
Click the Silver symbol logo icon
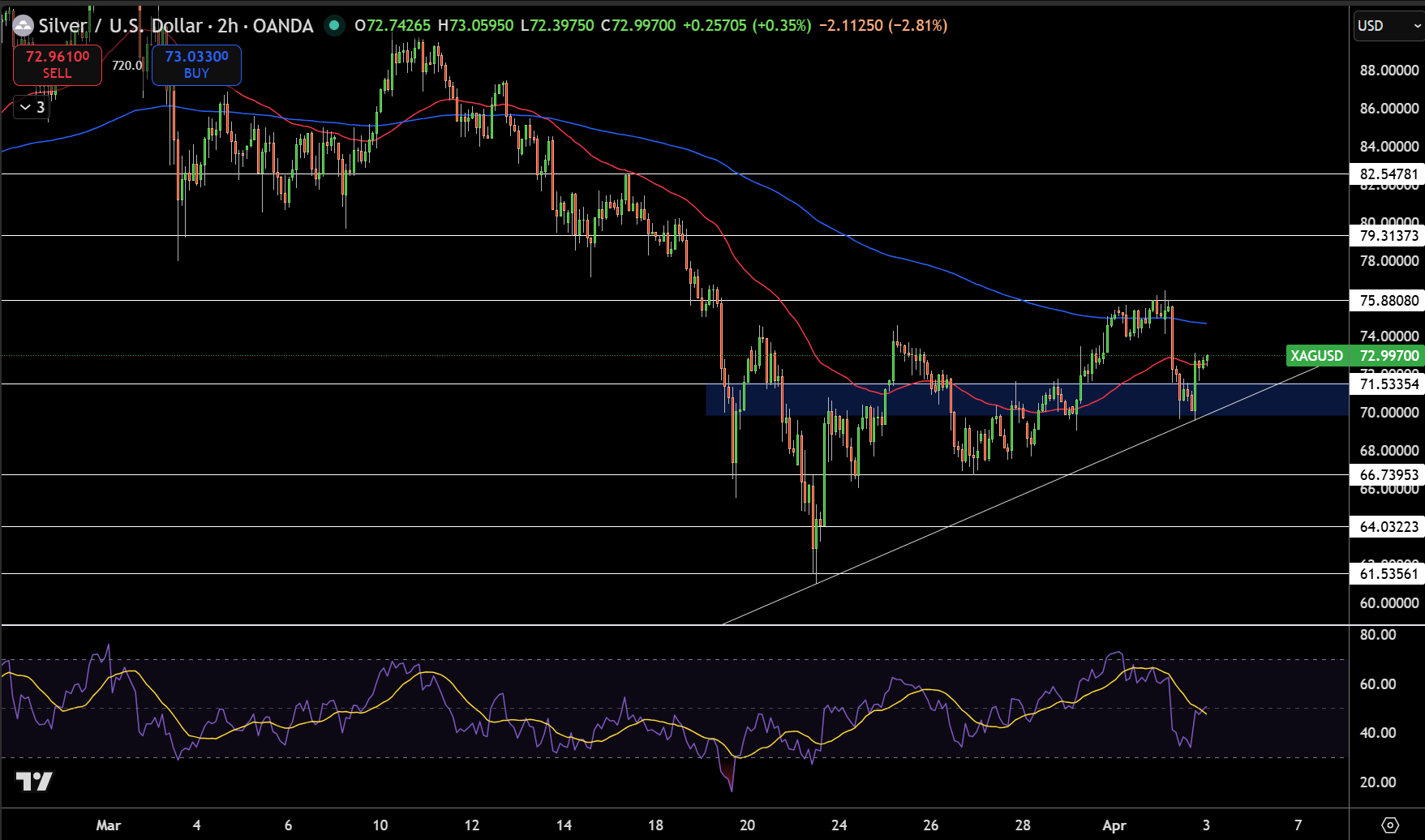tap(23, 26)
